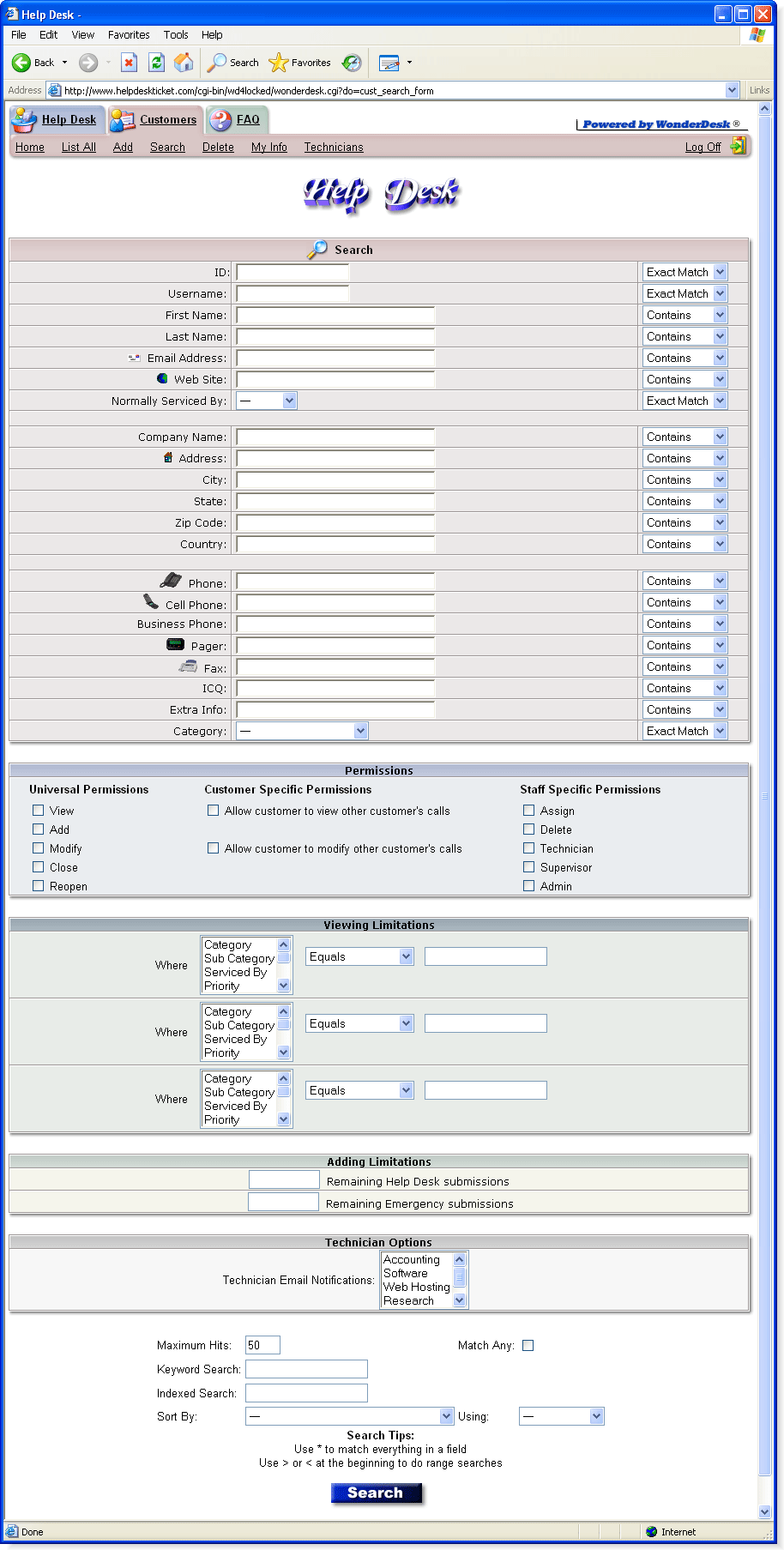Open the Category value dropdown

(x=302, y=731)
